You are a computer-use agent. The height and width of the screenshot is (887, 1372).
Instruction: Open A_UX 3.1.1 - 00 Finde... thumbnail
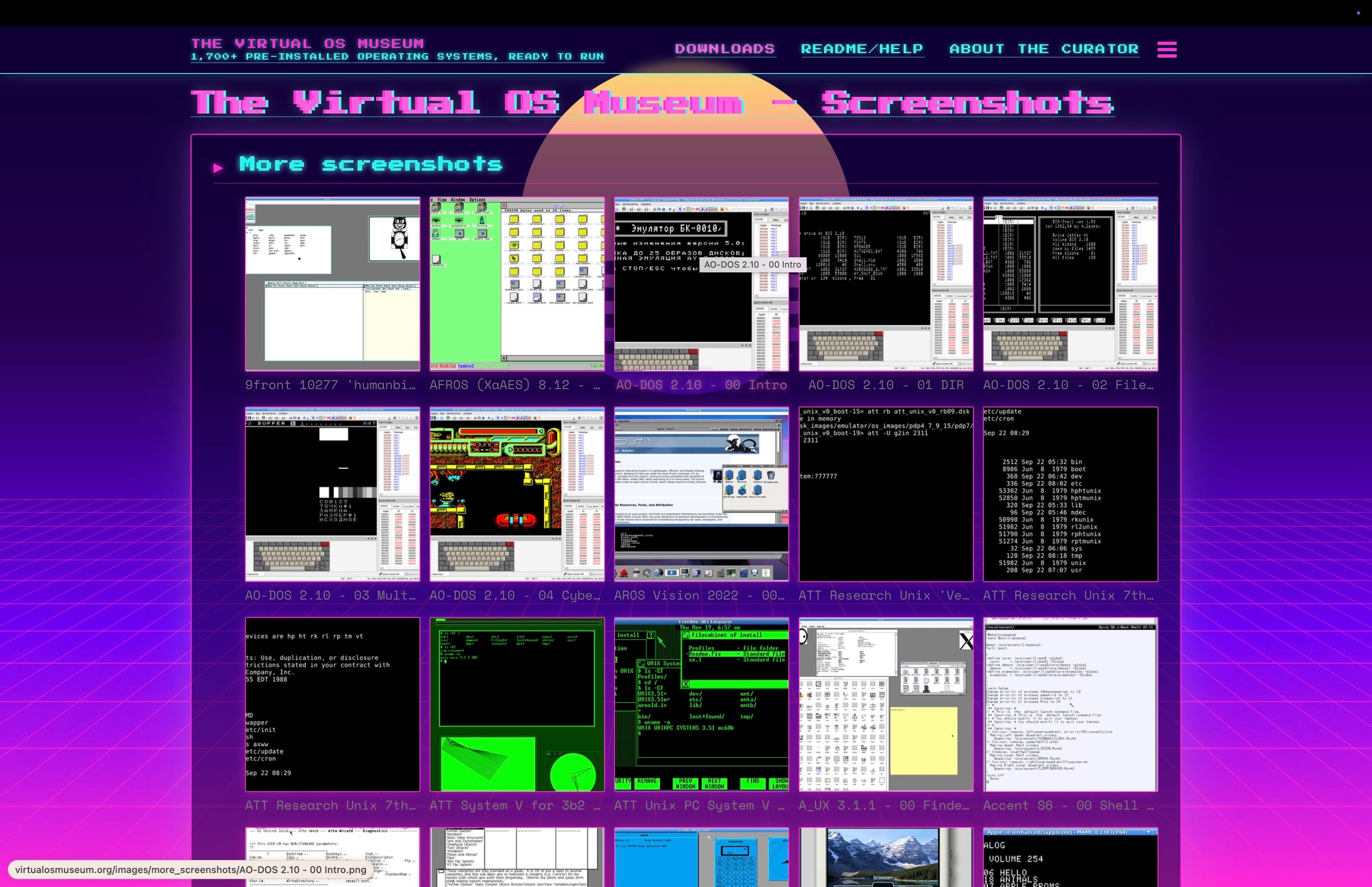click(x=886, y=704)
